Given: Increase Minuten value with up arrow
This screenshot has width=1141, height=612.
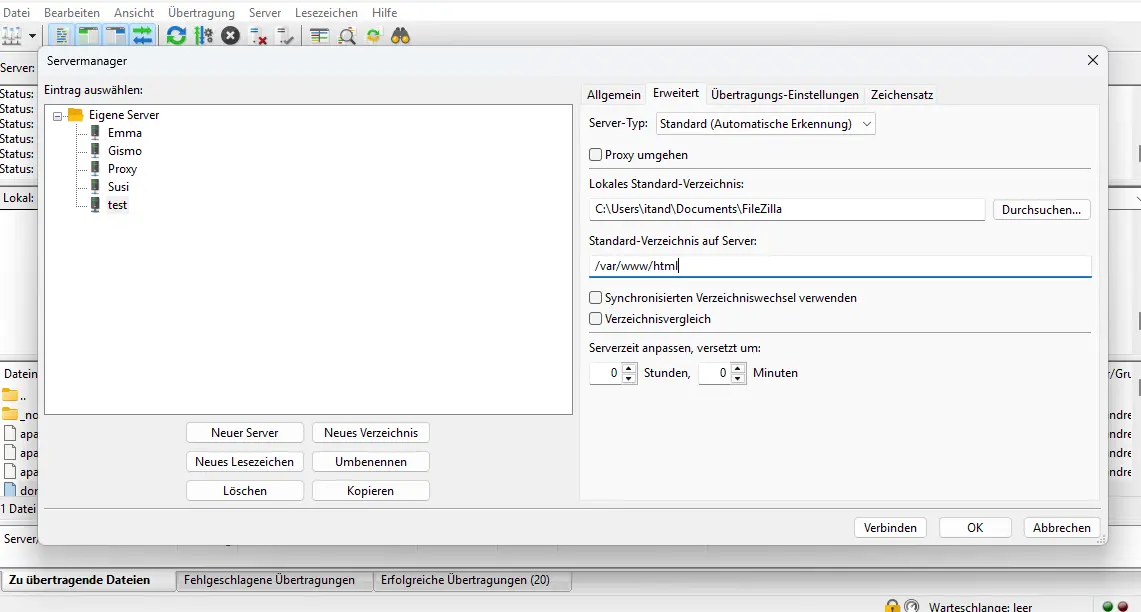Looking at the screenshot, I should (739, 368).
